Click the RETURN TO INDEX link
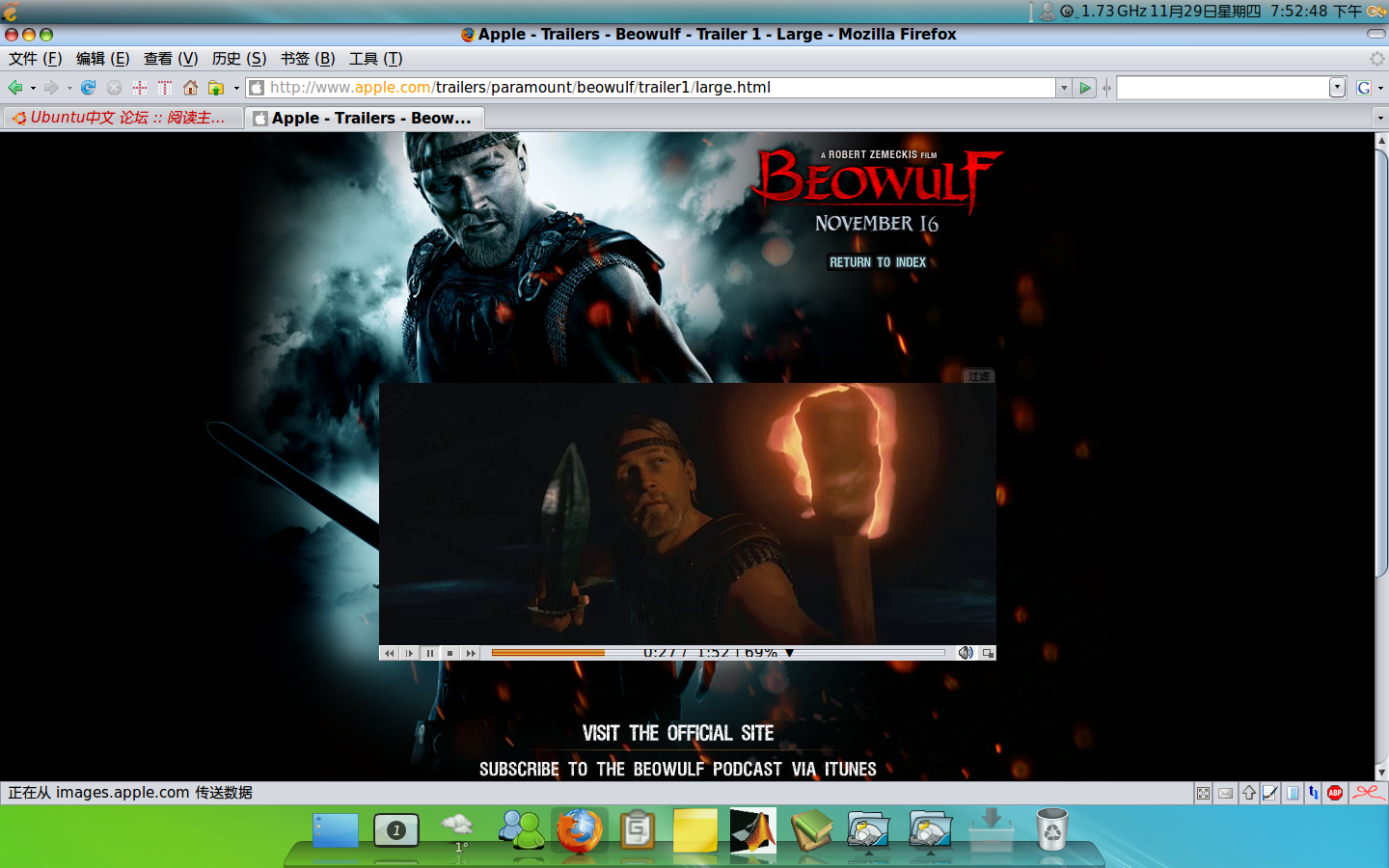 tap(878, 262)
